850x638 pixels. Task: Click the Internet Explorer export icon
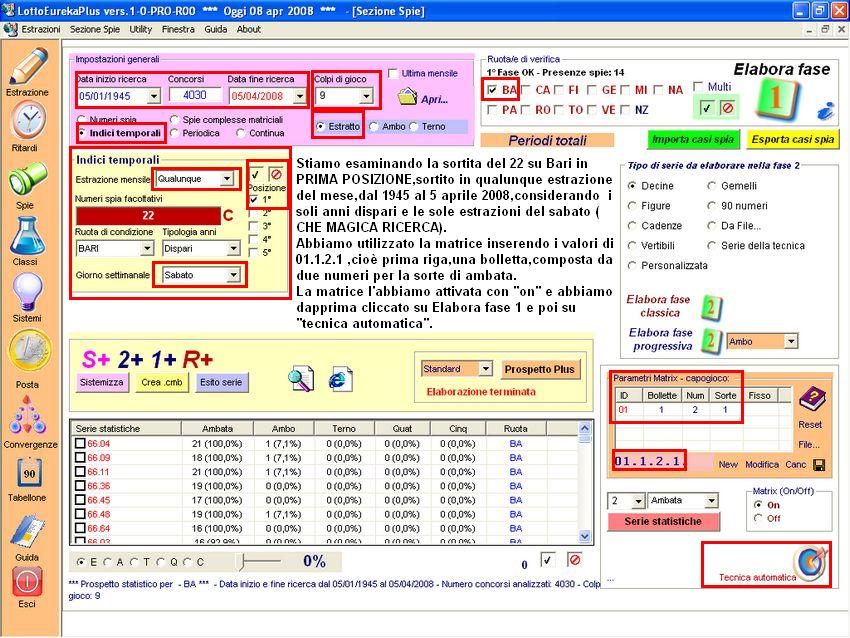pyautogui.click(x=340, y=379)
